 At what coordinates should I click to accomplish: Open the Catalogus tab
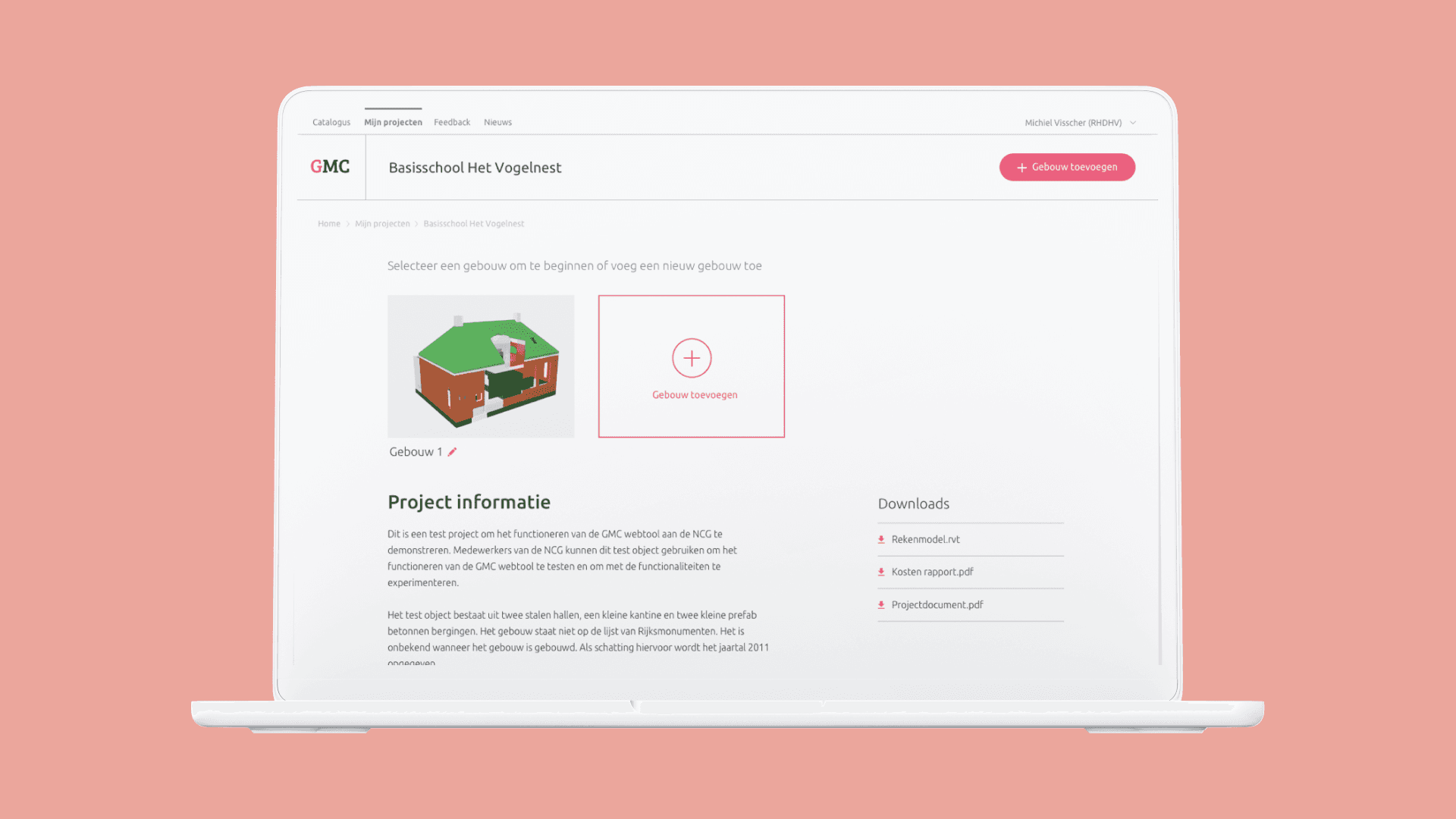tap(331, 122)
